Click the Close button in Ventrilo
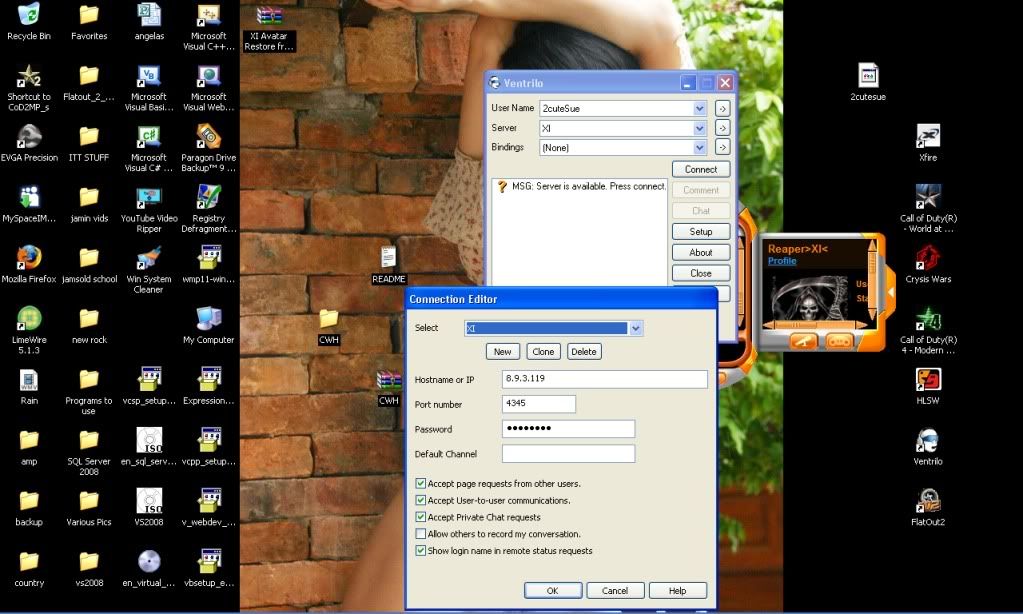 (x=701, y=273)
